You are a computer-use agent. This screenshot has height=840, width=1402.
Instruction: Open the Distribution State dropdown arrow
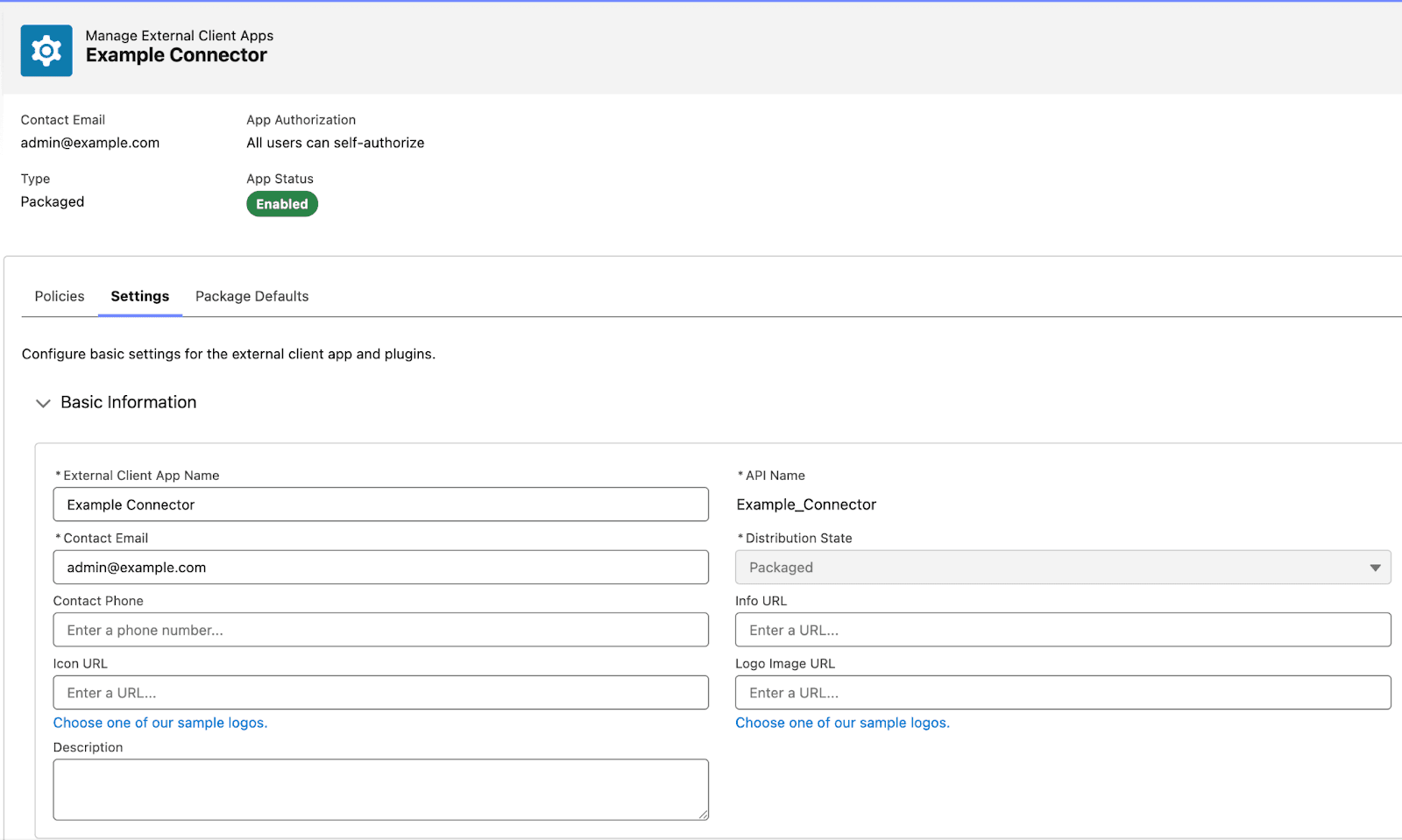point(1375,568)
